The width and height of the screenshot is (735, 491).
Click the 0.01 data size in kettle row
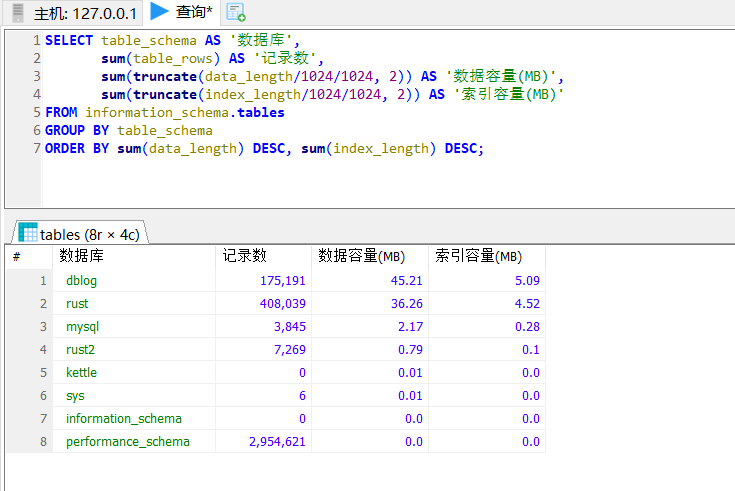[x=370, y=372]
